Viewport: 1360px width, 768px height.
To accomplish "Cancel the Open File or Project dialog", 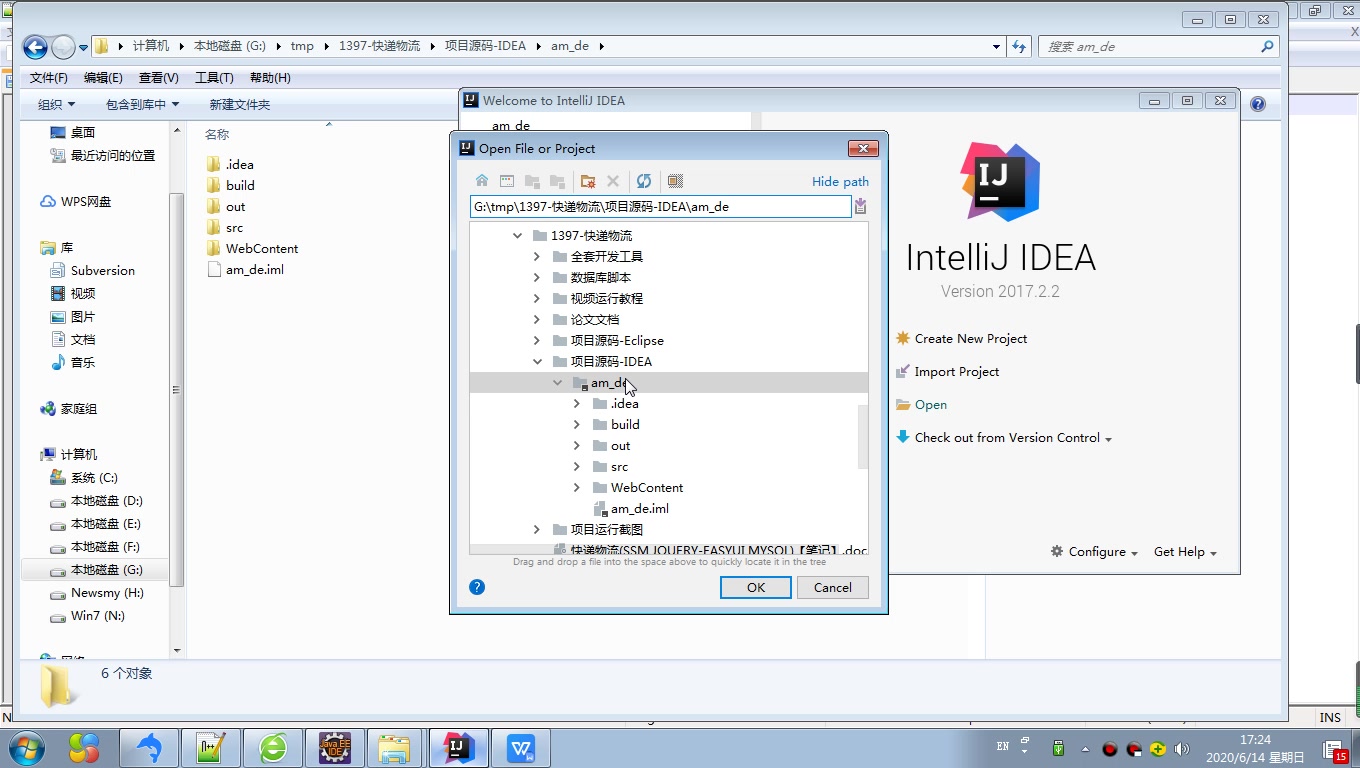I will pyautogui.click(x=832, y=587).
